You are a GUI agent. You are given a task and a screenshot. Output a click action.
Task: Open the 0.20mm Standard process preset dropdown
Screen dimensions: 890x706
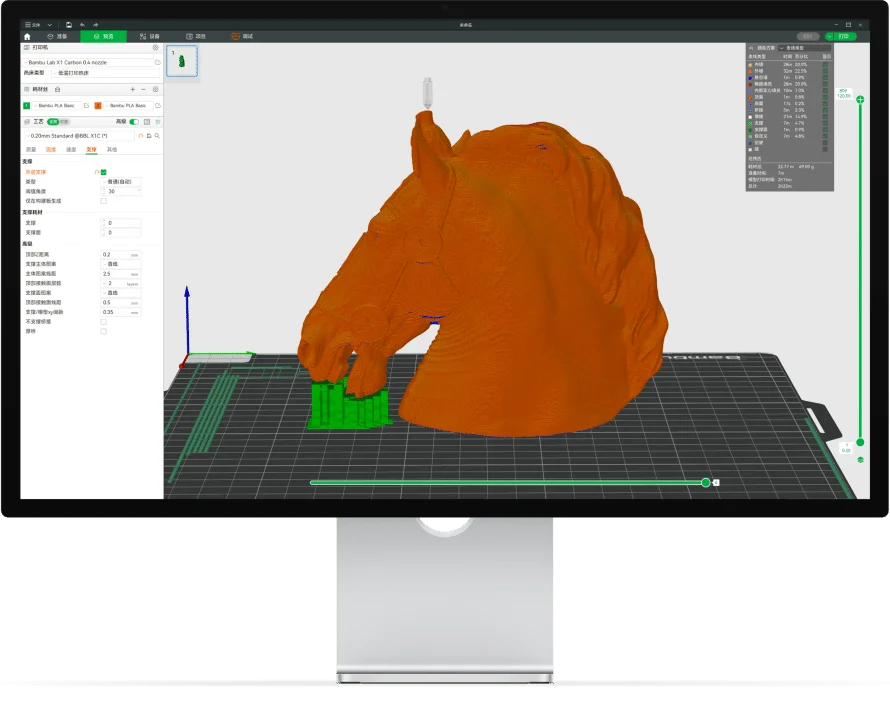click(80, 136)
